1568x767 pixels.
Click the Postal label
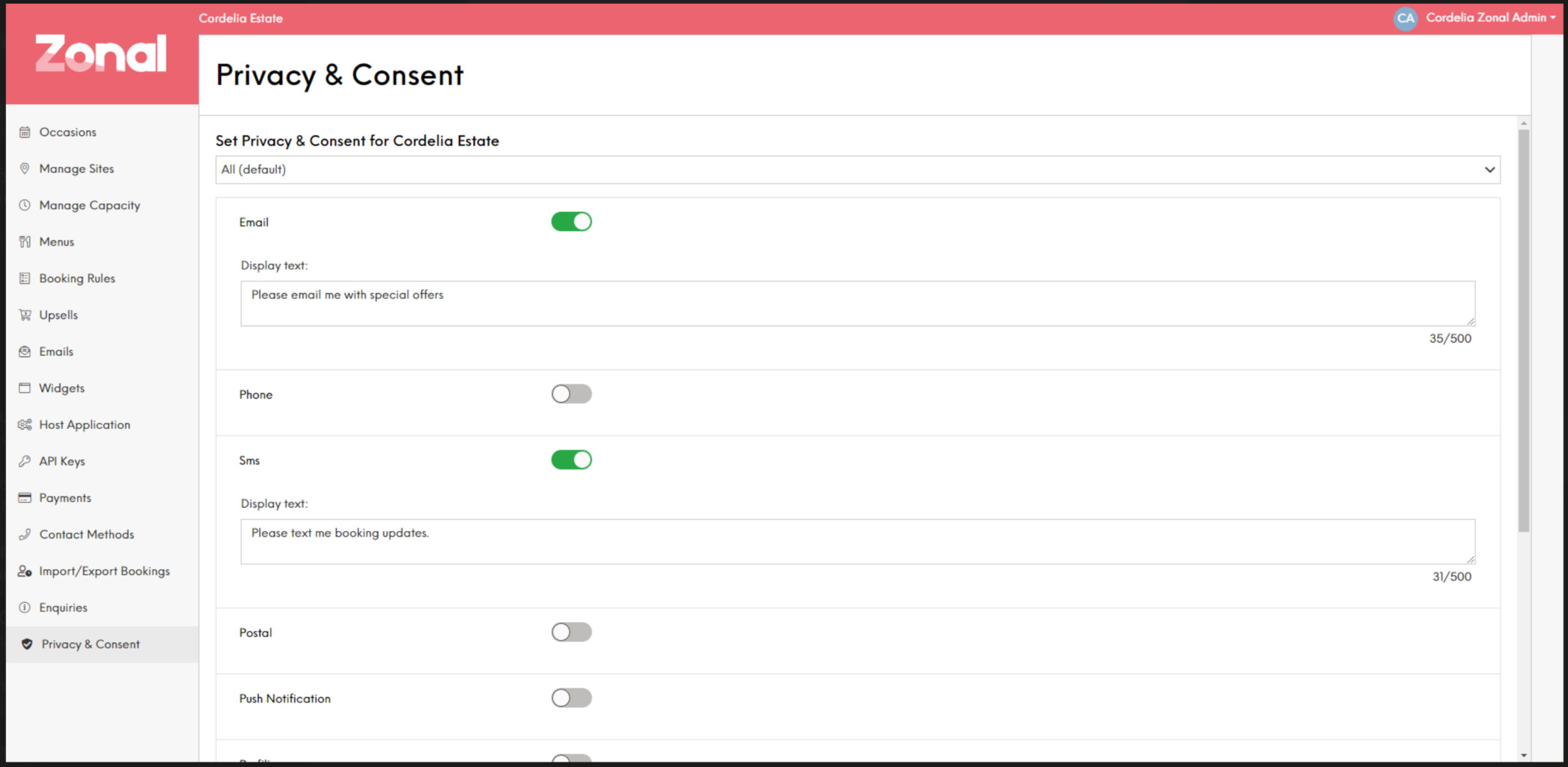[x=255, y=632]
